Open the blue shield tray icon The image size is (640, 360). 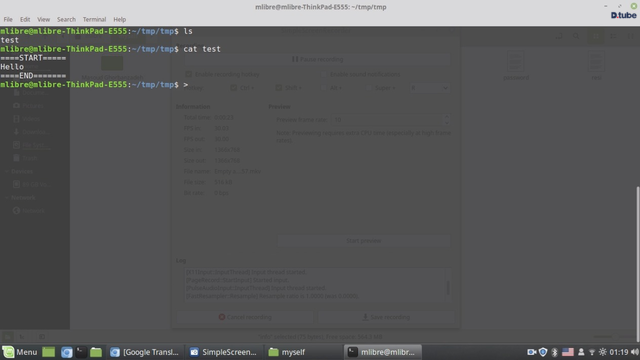(x=543, y=352)
